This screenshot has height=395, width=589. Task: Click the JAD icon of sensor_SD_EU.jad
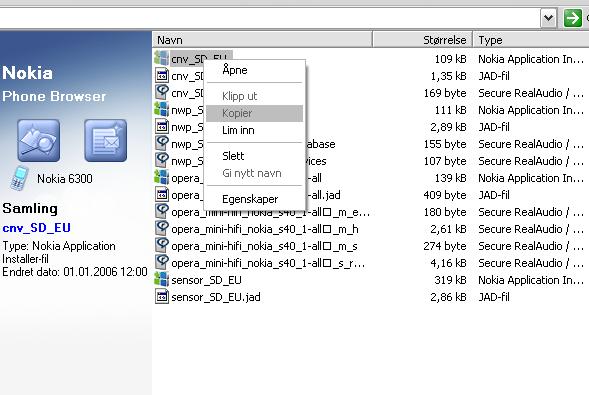[x=162, y=296]
